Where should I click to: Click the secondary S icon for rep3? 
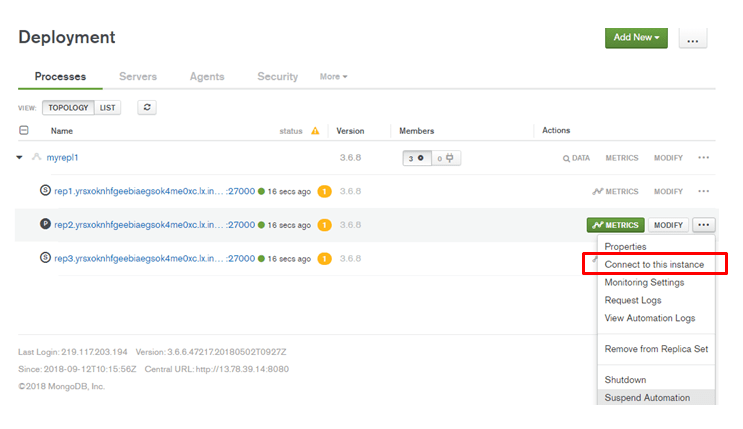pos(45,258)
